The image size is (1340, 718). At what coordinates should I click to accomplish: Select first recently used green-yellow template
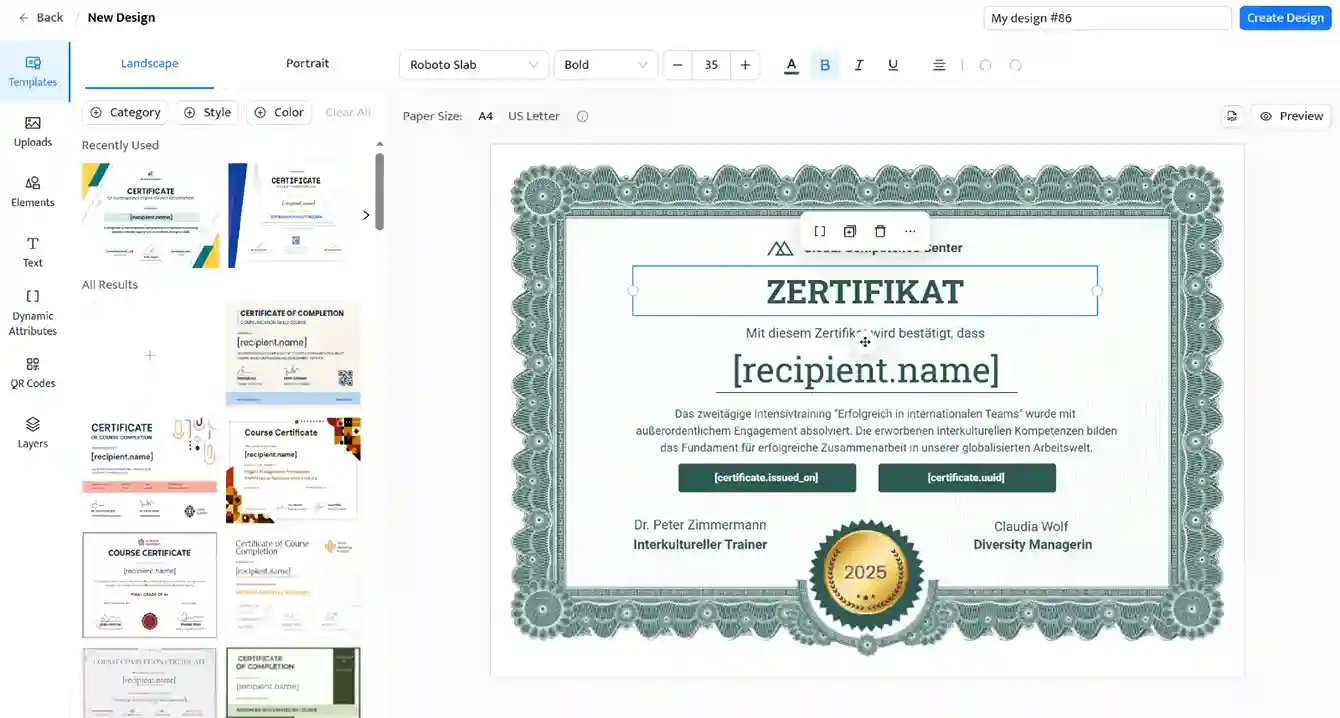[151, 216]
